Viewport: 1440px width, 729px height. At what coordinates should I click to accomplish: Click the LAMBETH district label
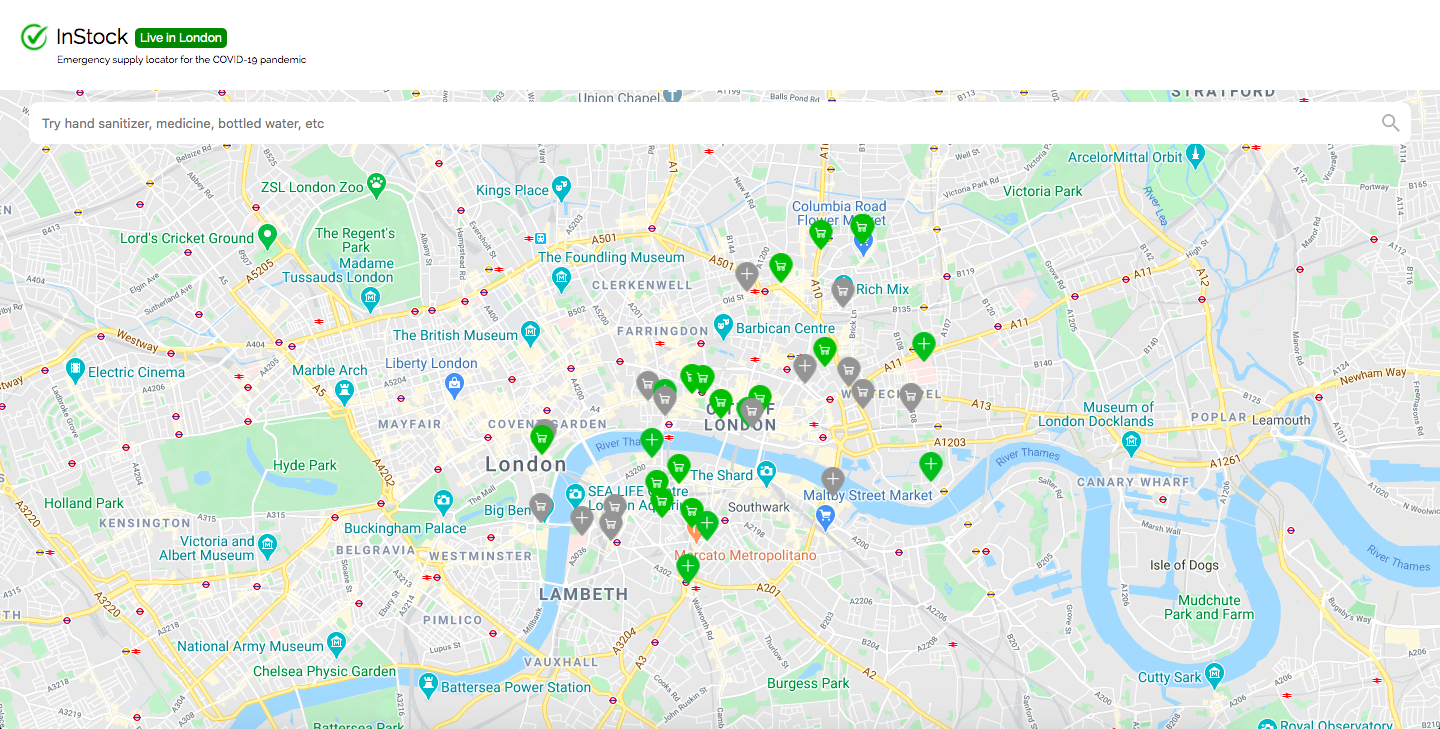click(x=584, y=594)
